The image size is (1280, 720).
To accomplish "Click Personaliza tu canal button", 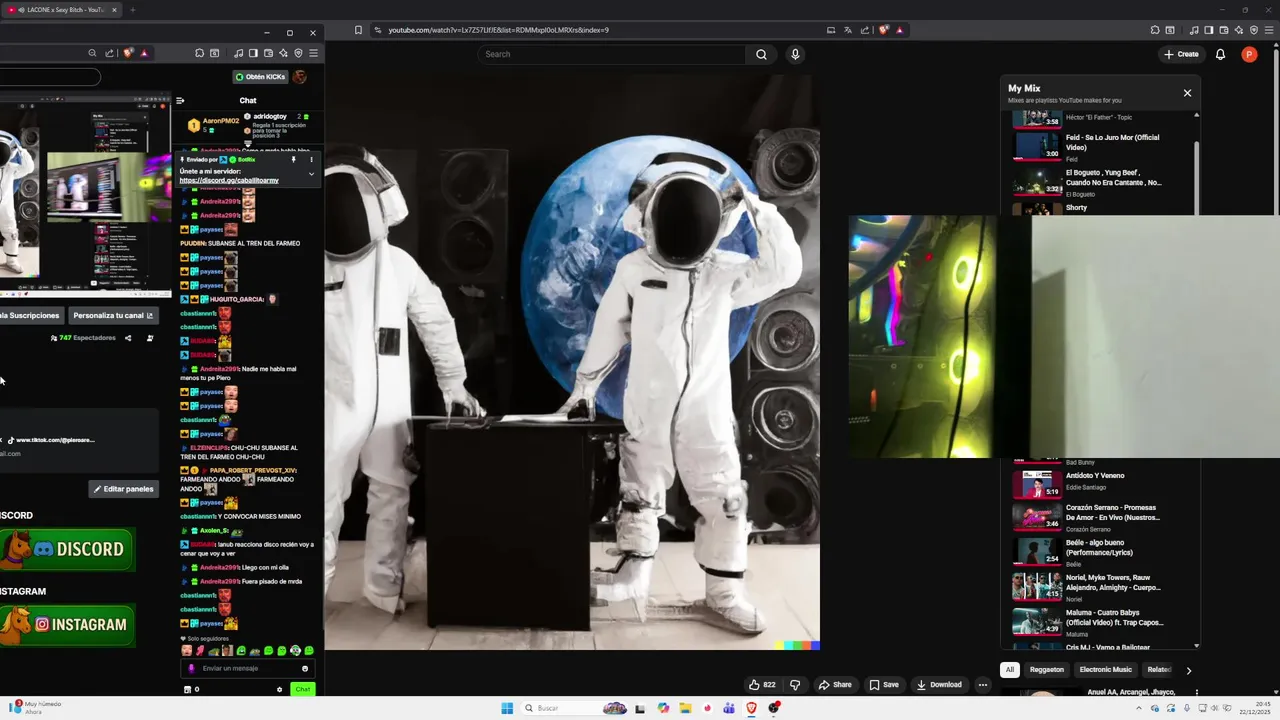I will pos(112,315).
